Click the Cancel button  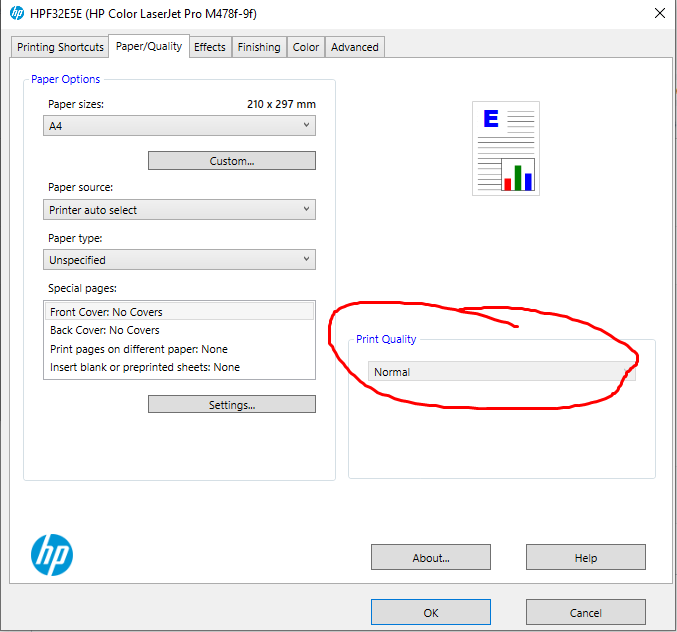pyautogui.click(x=585, y=612)
